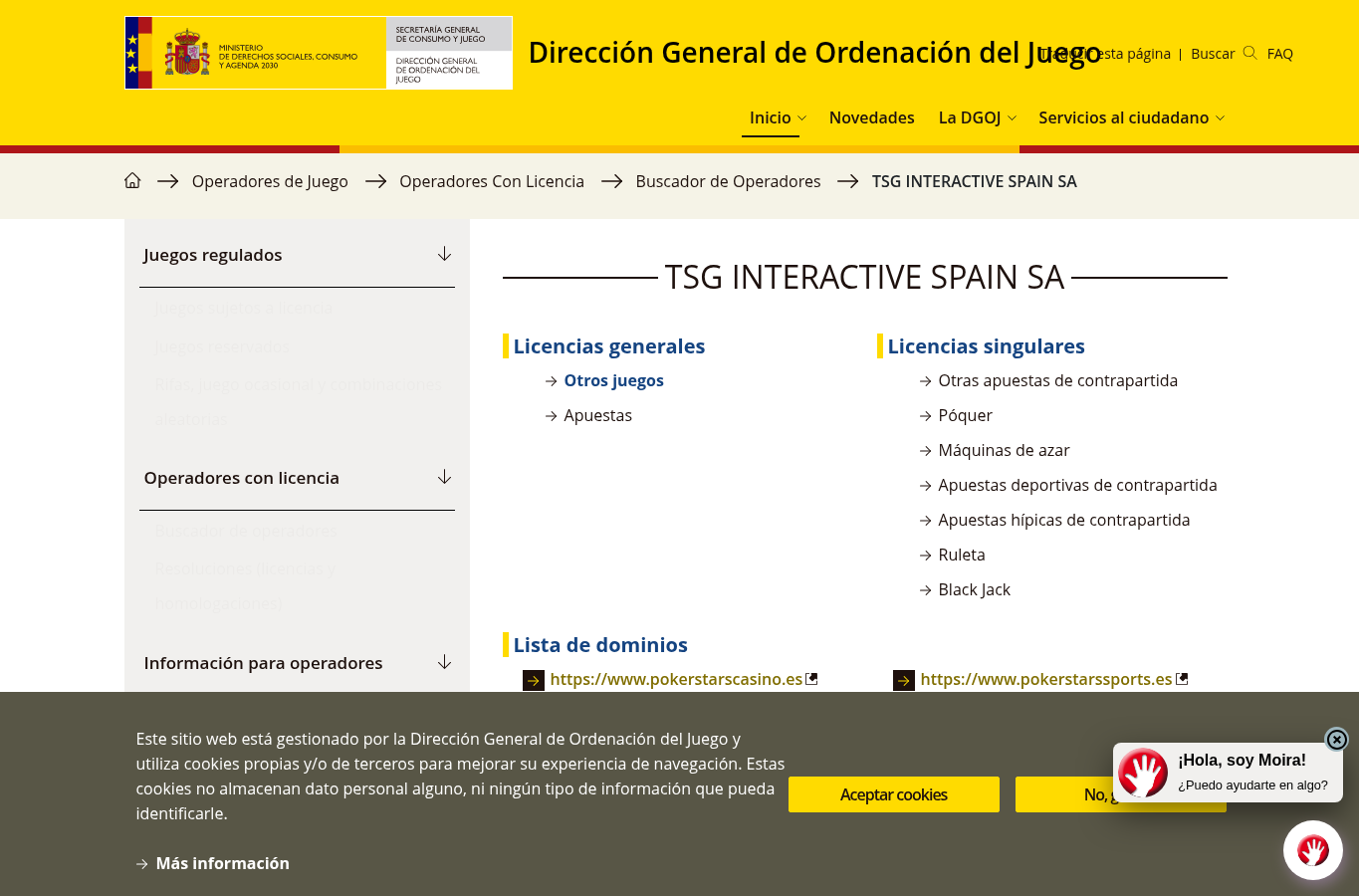Click the 'No, gracias' cookies button
Image resolution: width=1359 pixels, height=896 pixels.
(x=1121, y=794)
